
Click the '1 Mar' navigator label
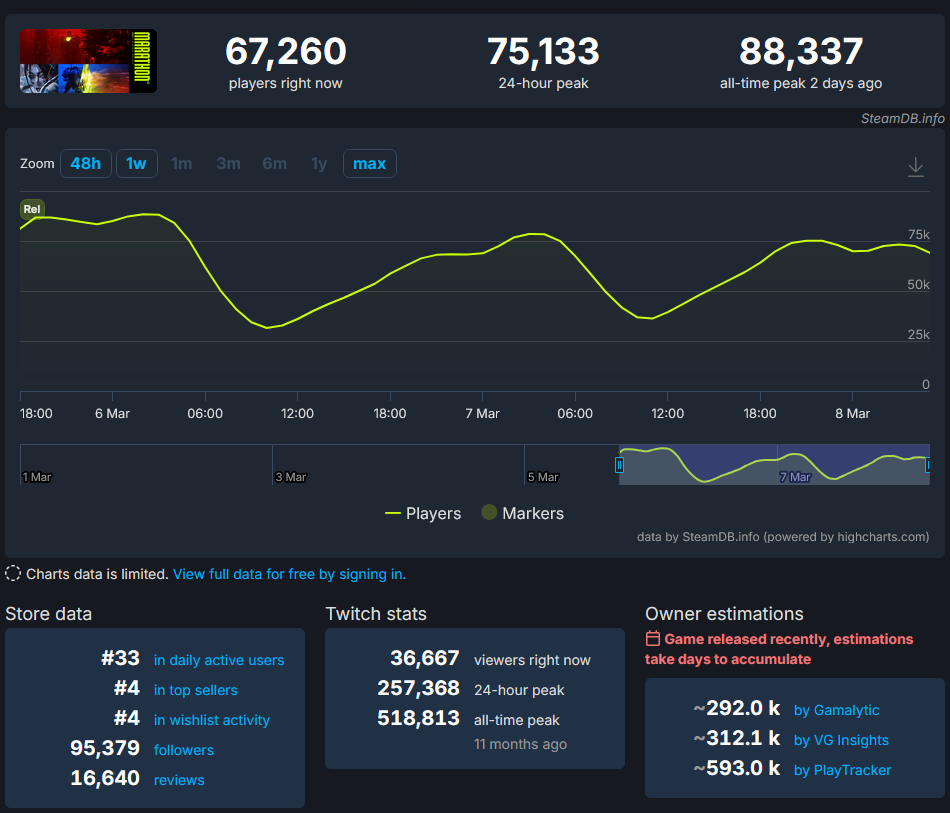pyautogui.click(x=37, y=477)
